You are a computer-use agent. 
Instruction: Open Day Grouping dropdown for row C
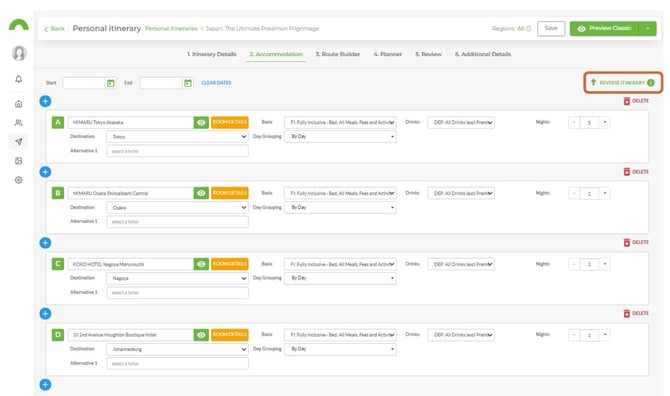coord(340,278)
